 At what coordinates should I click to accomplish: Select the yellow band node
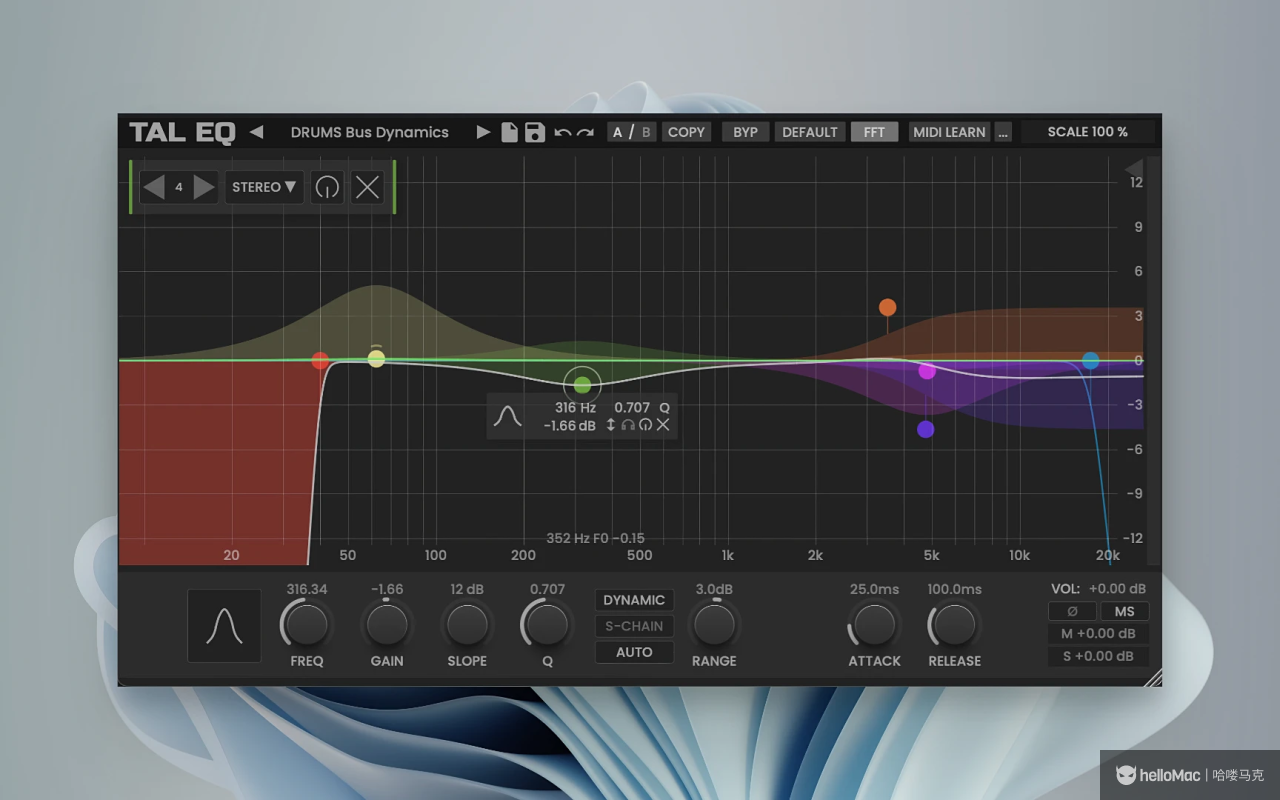(376, 359)
